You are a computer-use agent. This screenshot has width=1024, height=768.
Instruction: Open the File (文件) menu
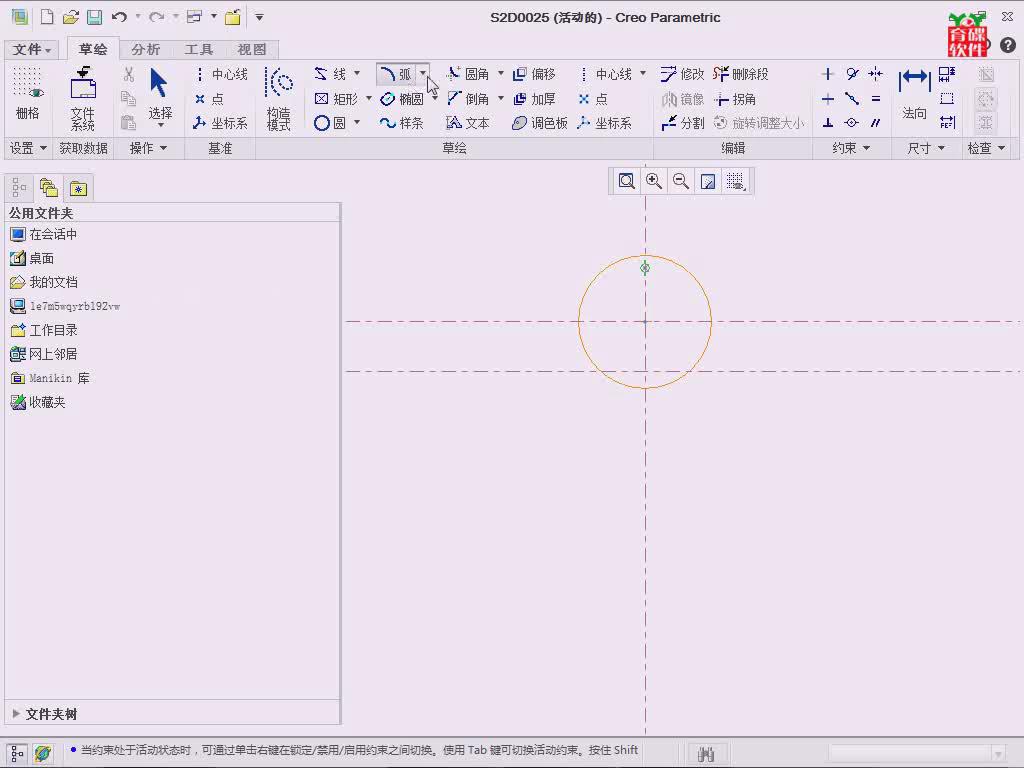pyautogui.click(x=31, y=50)
